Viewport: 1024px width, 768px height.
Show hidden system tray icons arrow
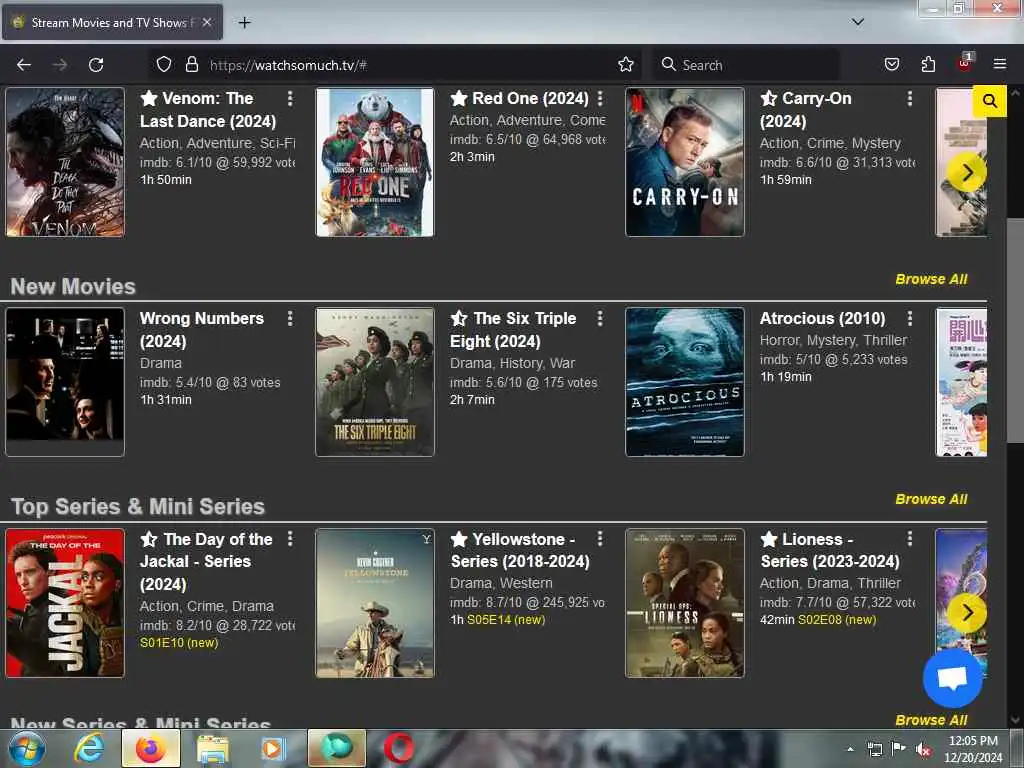point(850,749)
